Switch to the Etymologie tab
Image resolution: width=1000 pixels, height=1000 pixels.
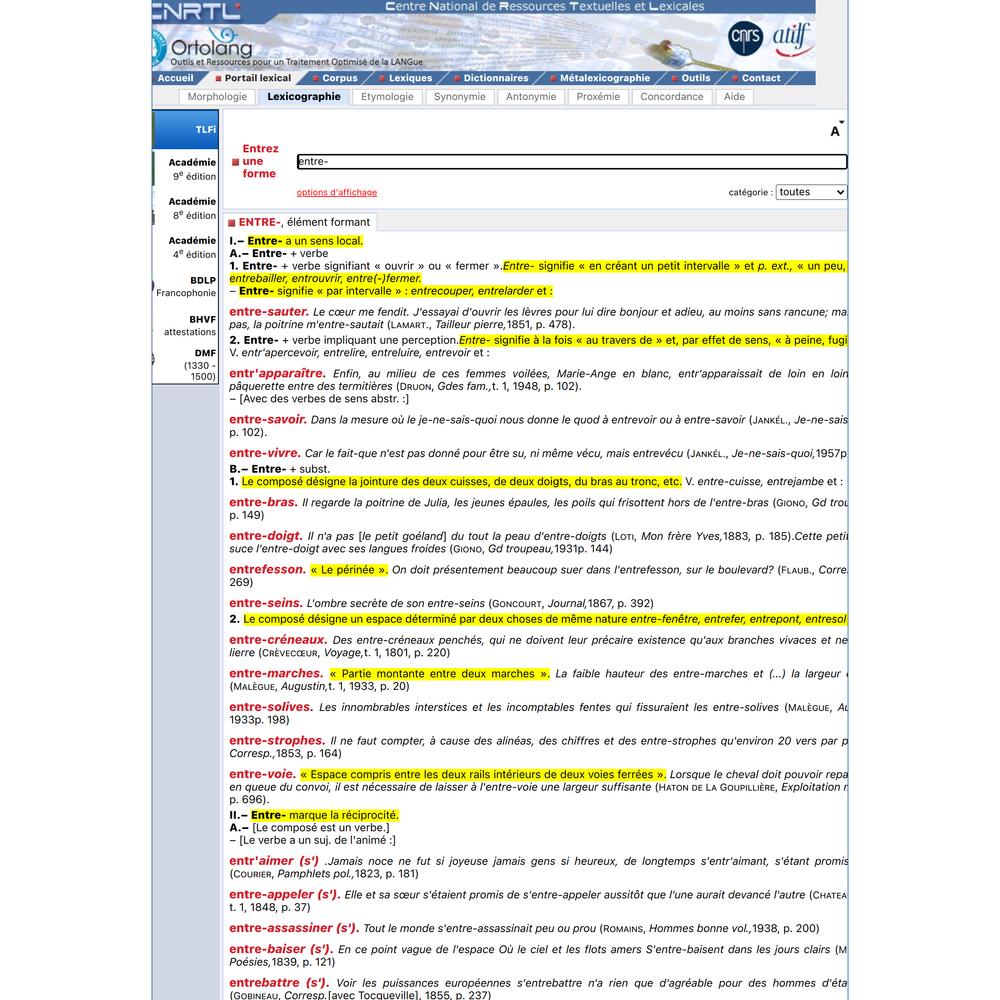[387, 96]
